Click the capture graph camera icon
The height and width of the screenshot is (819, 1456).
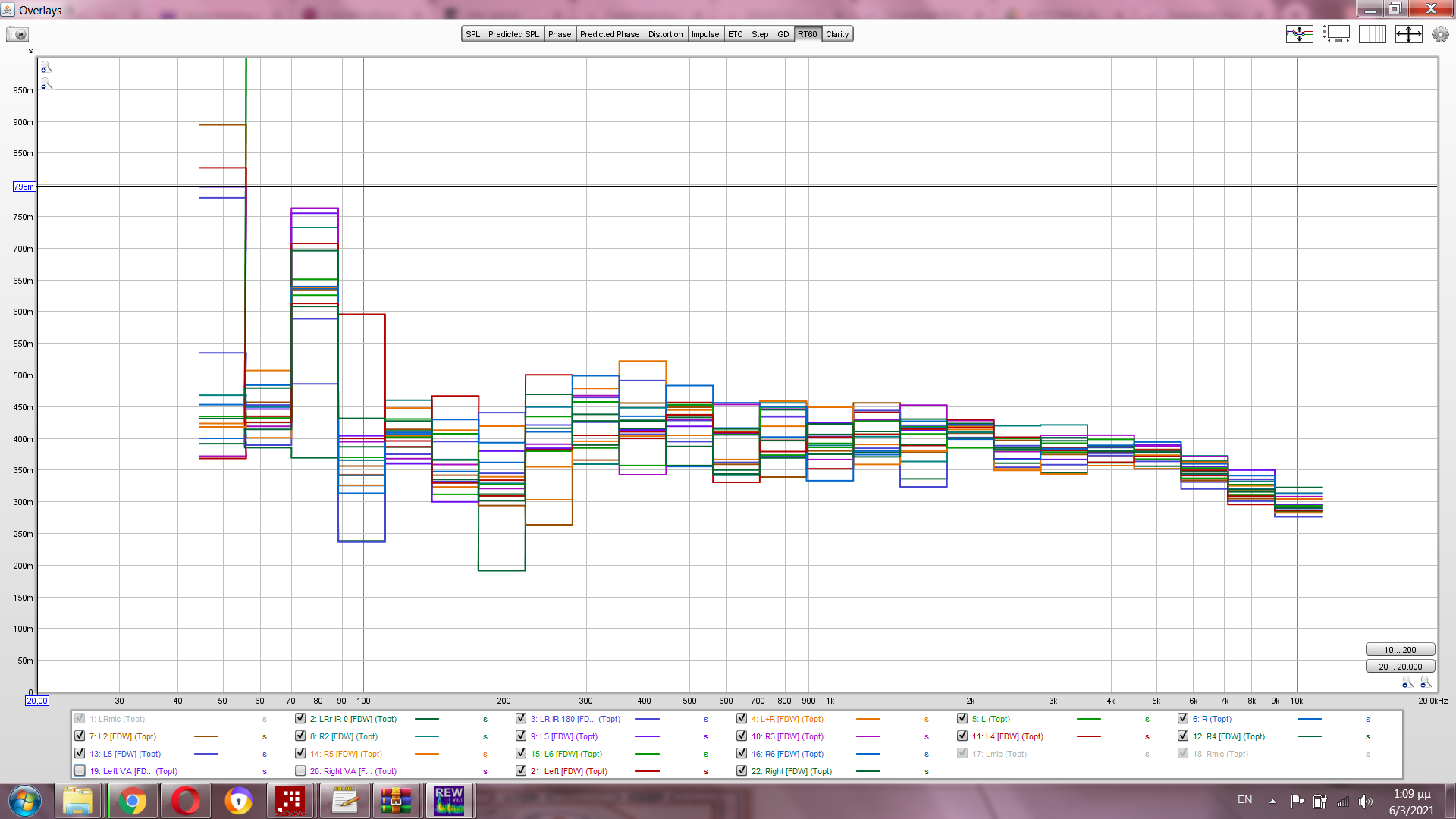point(17,34)
